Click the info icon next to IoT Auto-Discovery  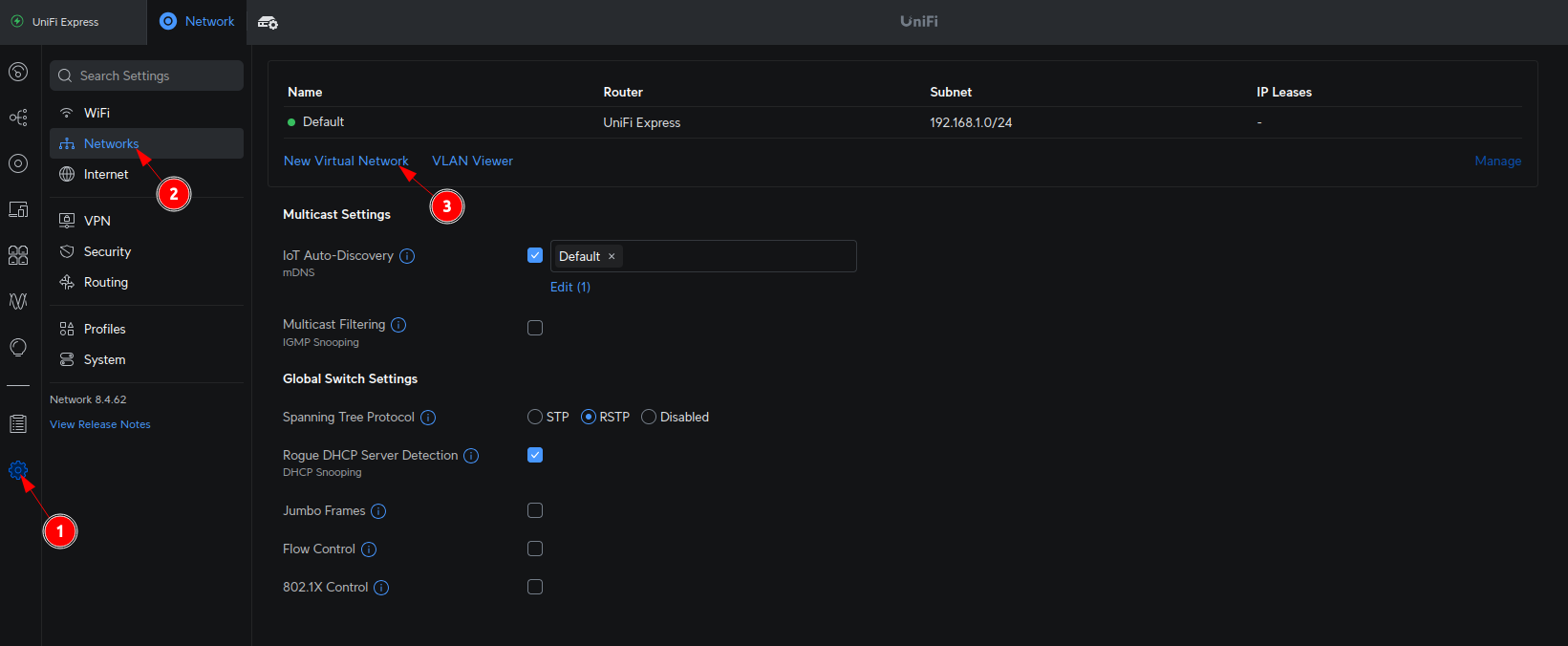point(407,256)
